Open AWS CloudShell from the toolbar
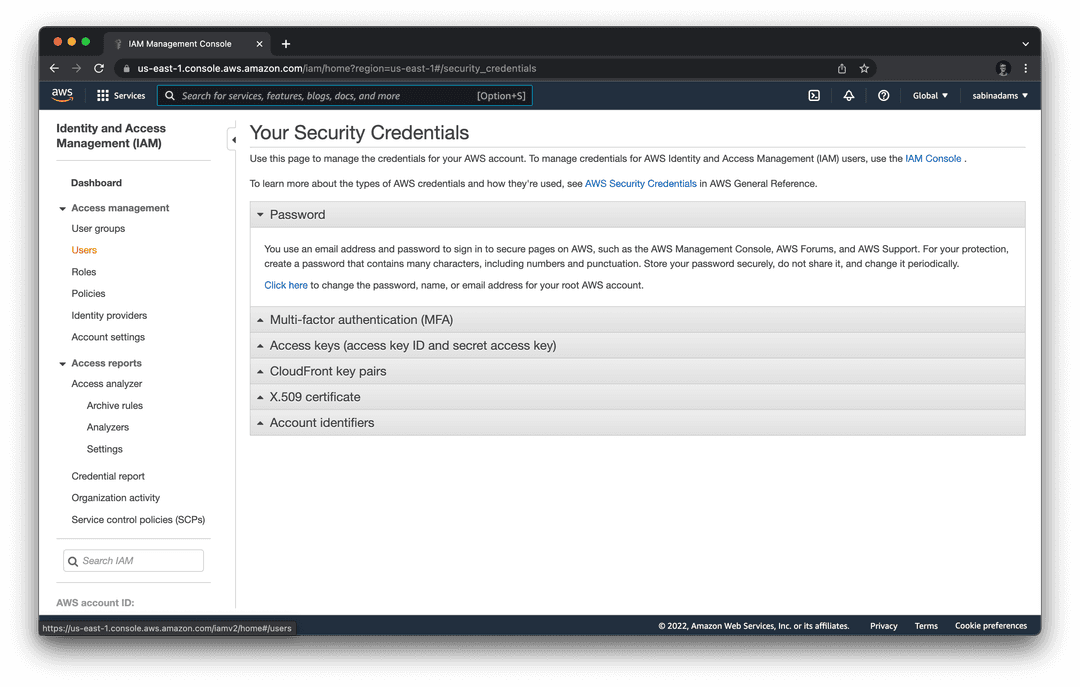The image size is (1080, 687). point(814,95)
